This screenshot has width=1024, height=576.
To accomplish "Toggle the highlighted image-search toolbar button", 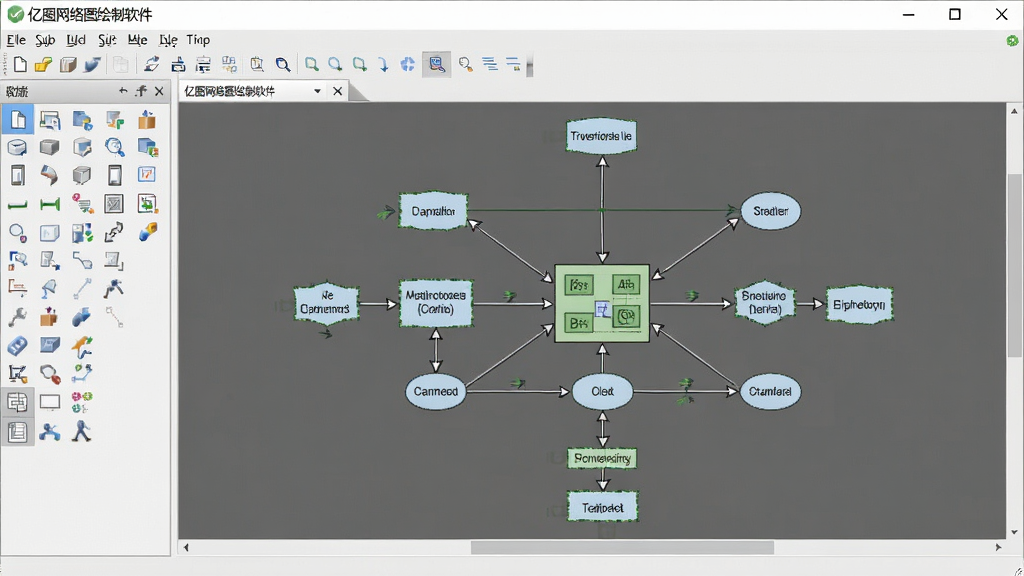I will (x=436, y=64).
